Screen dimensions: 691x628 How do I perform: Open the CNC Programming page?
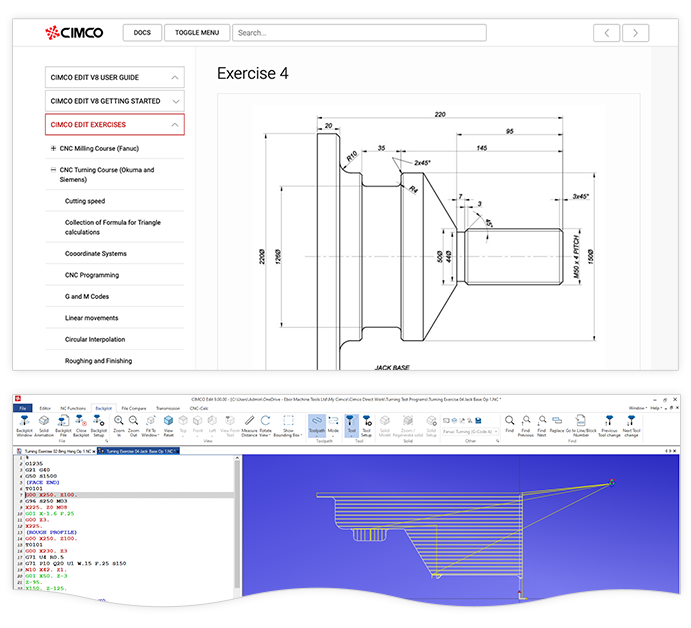(92, 275)
